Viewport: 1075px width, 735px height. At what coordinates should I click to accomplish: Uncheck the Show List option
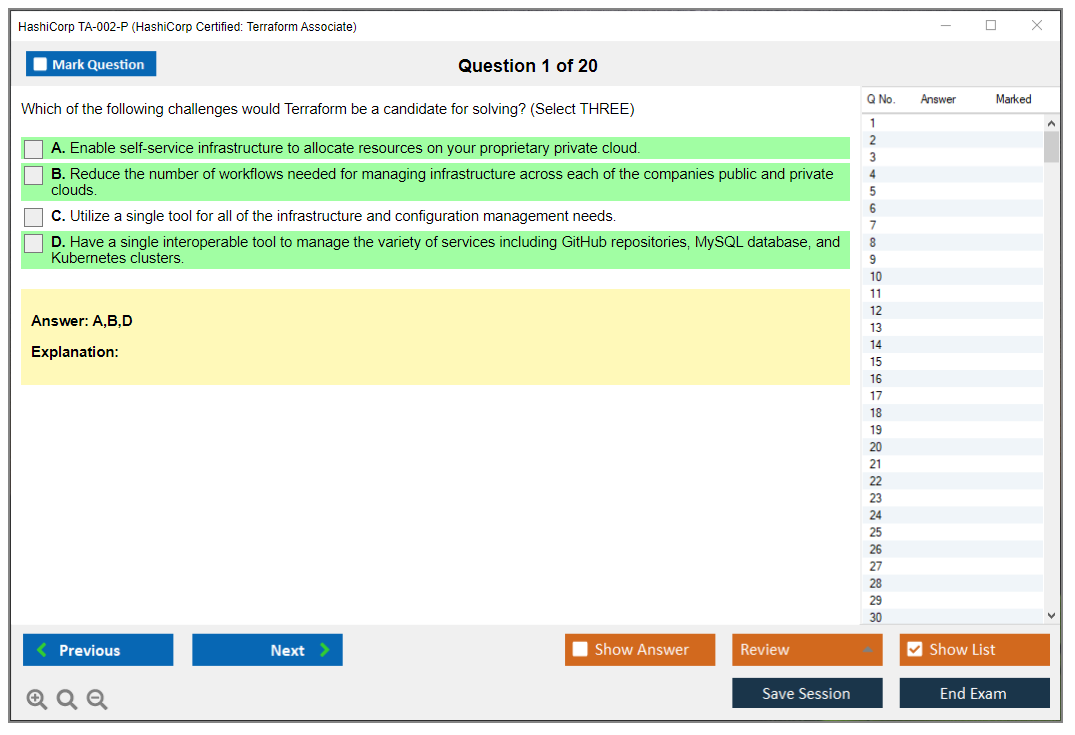[x=914, y=650]
